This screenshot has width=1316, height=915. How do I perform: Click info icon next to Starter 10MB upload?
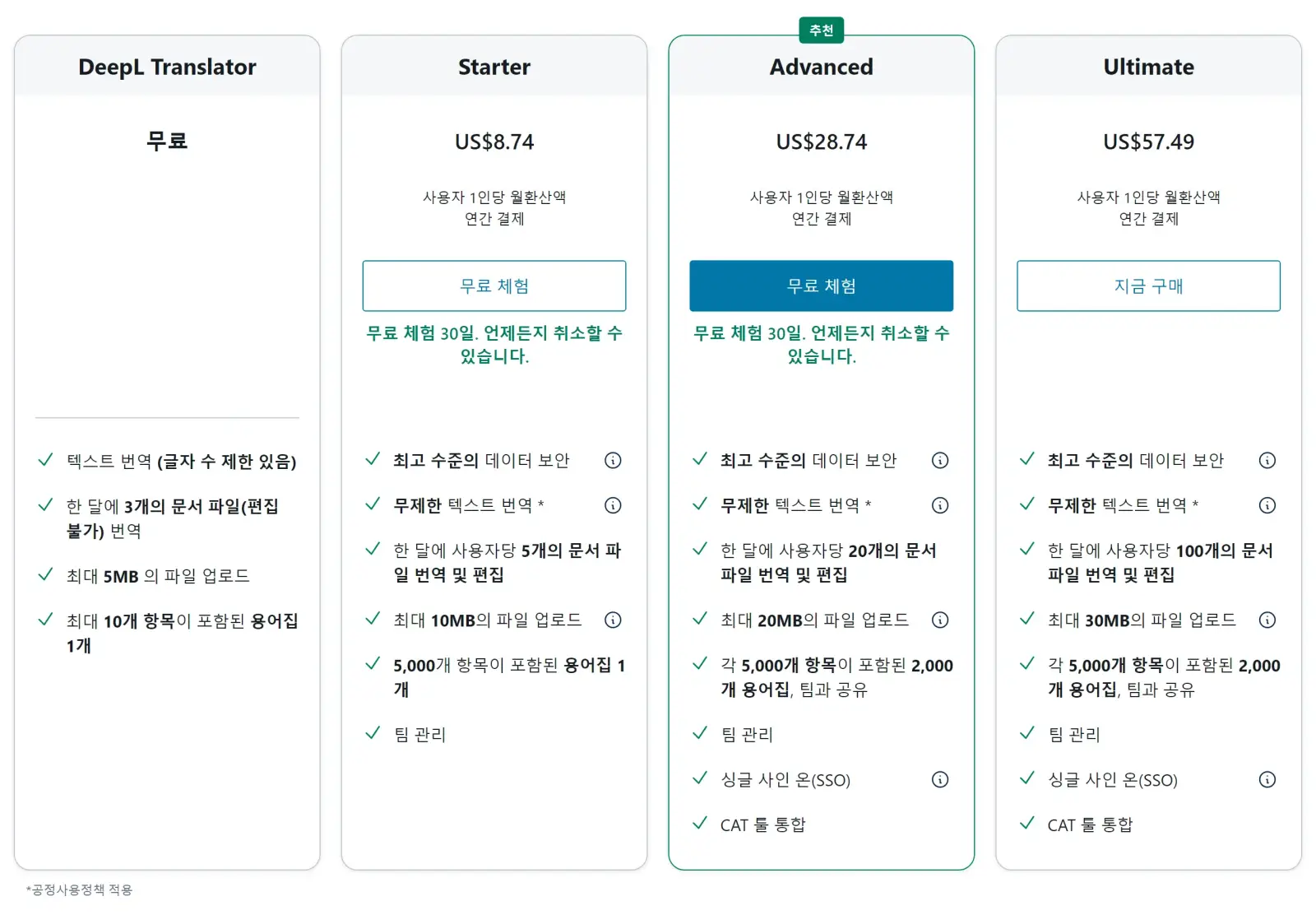[x=613, y=620]
